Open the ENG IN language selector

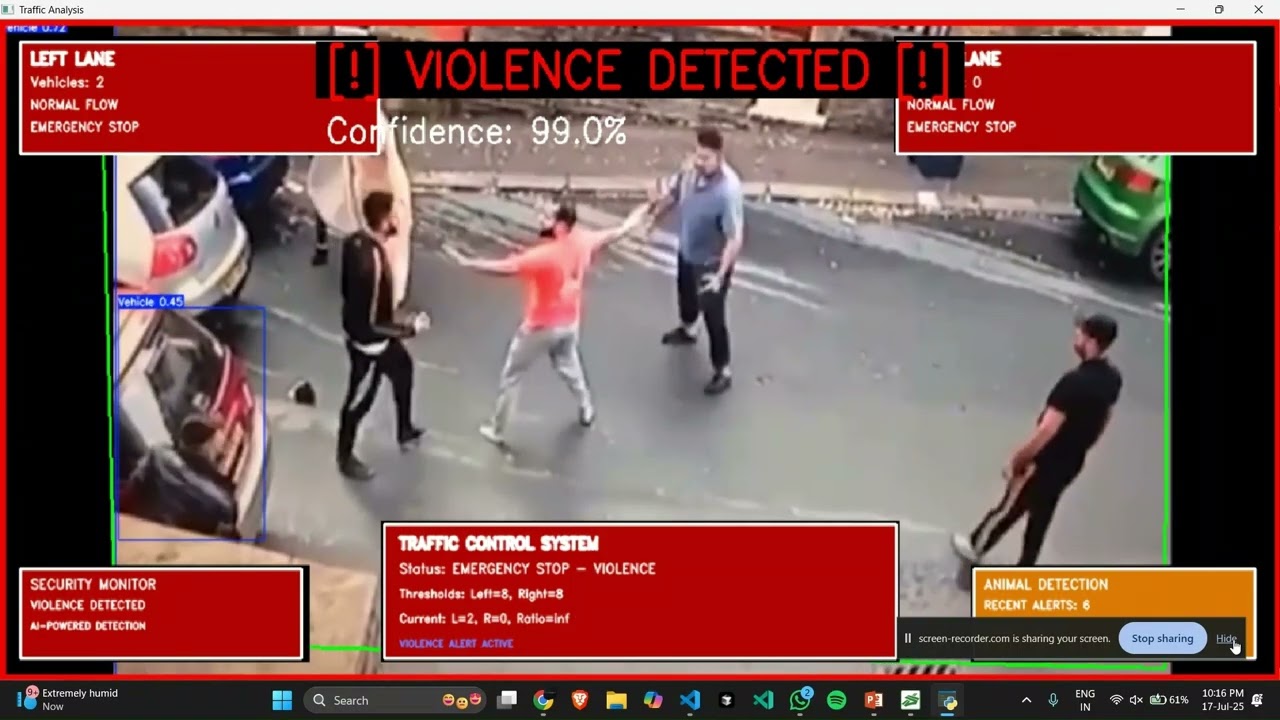tap(1084, 700)
